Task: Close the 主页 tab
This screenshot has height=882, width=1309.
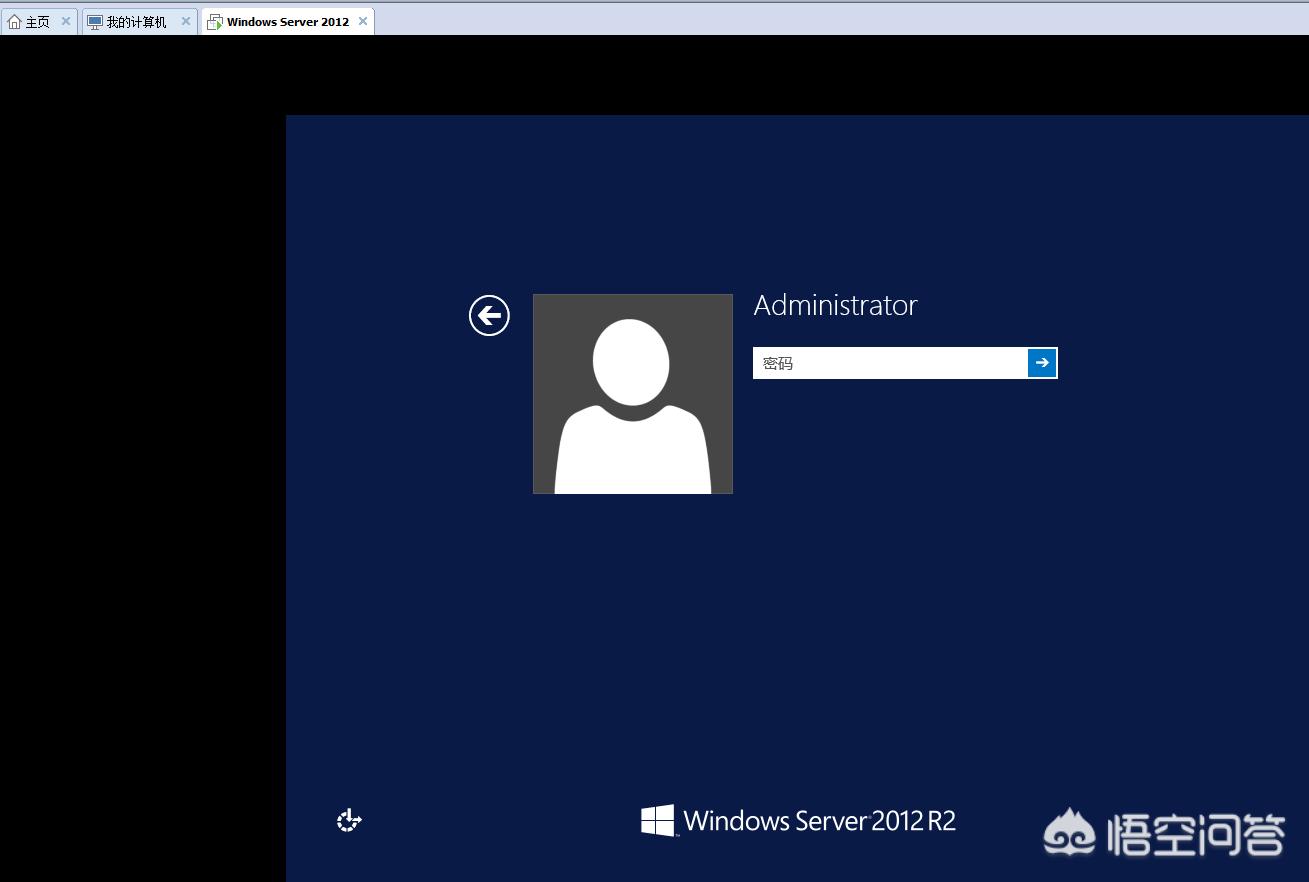Action: (x=66, y=21)
